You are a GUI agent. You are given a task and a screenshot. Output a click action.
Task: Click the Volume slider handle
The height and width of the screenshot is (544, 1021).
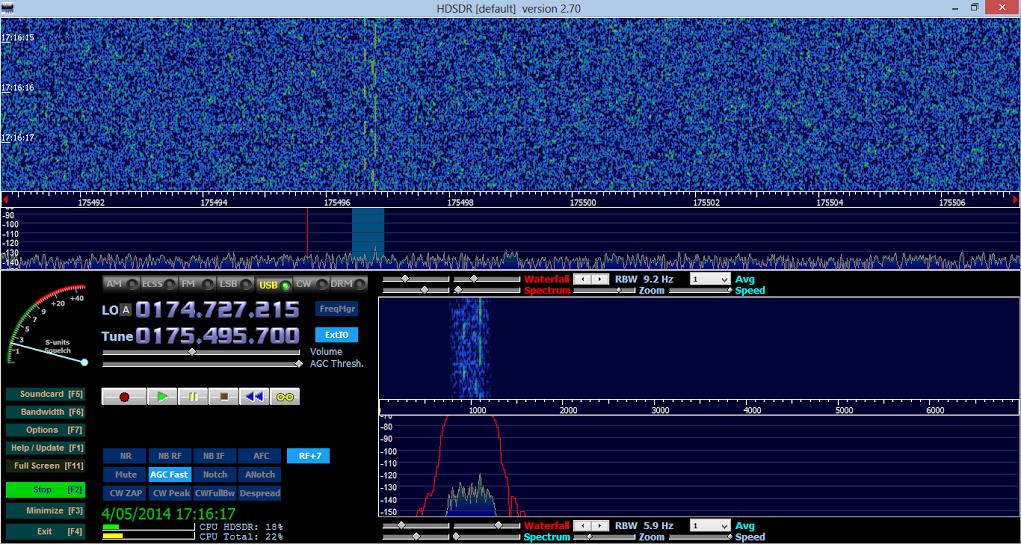point(191,352)
